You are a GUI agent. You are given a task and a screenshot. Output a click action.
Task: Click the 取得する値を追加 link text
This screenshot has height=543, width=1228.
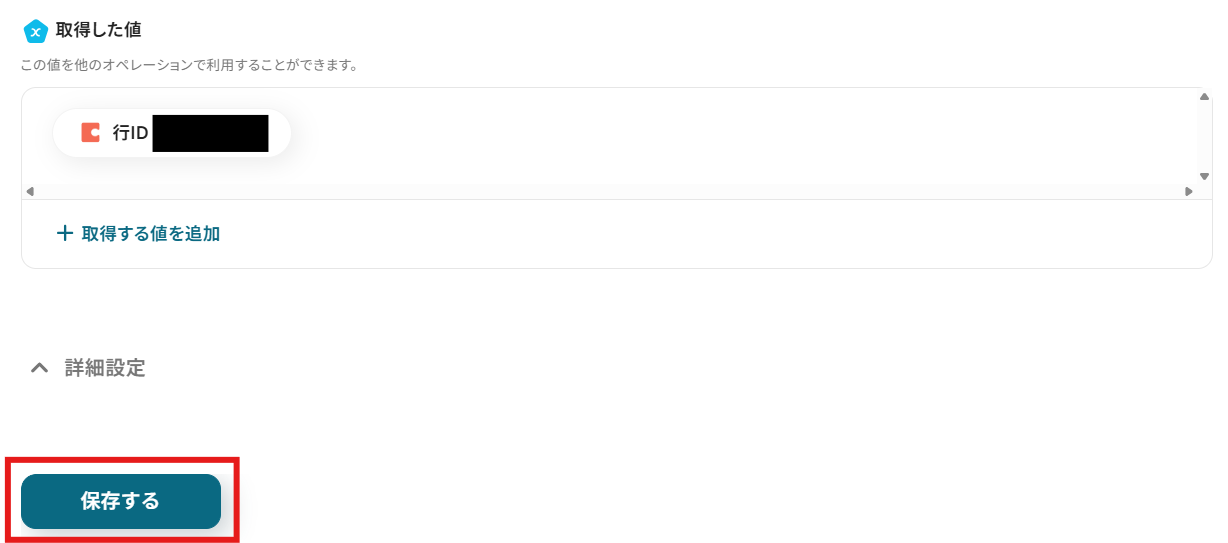150,234
